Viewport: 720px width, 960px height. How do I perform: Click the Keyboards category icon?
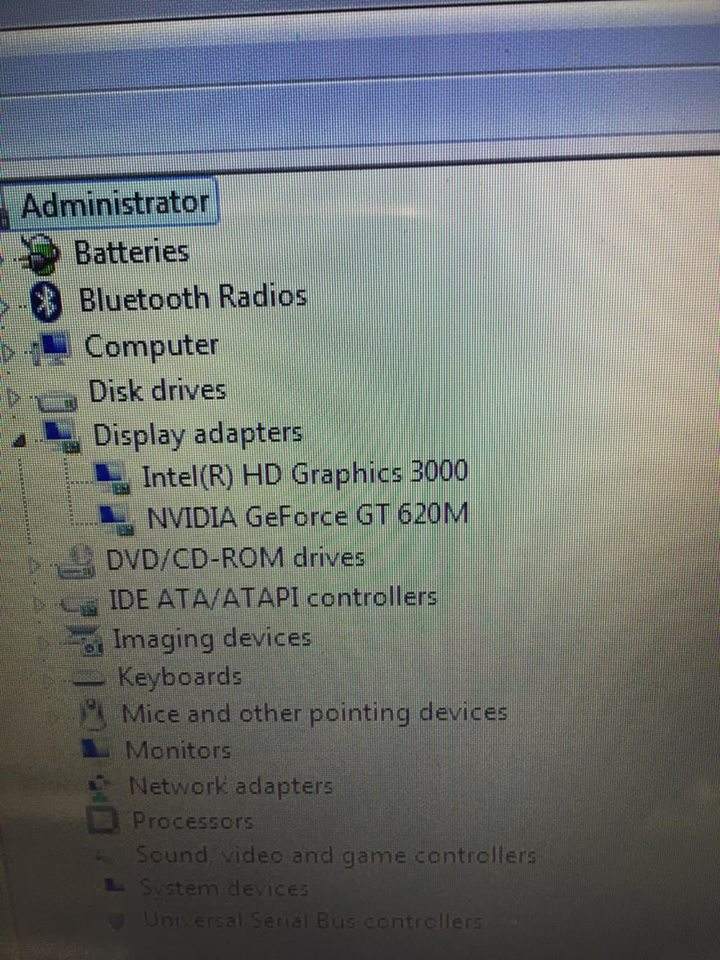coord(90,680)
